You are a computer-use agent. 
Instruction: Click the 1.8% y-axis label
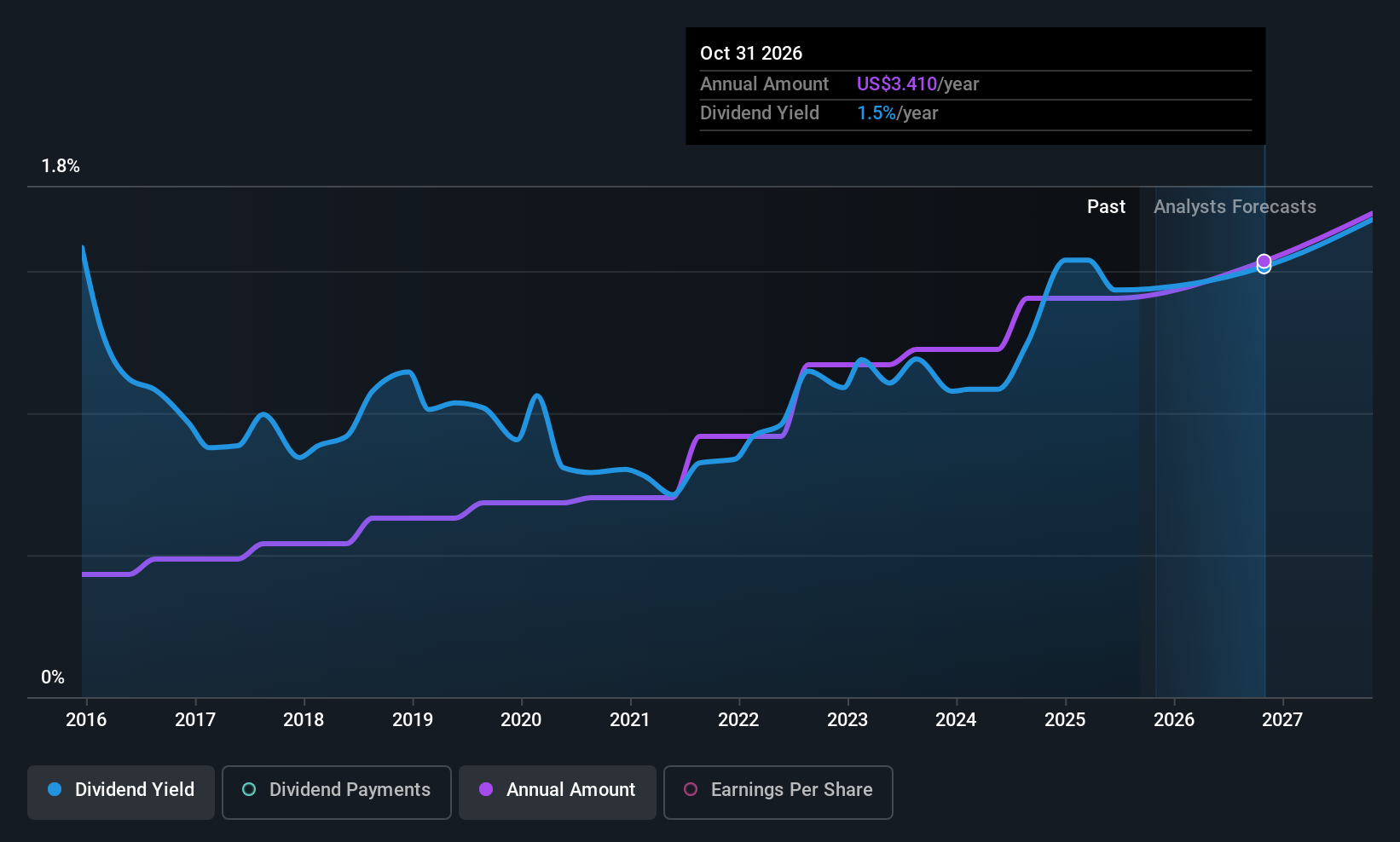[61, 166]
